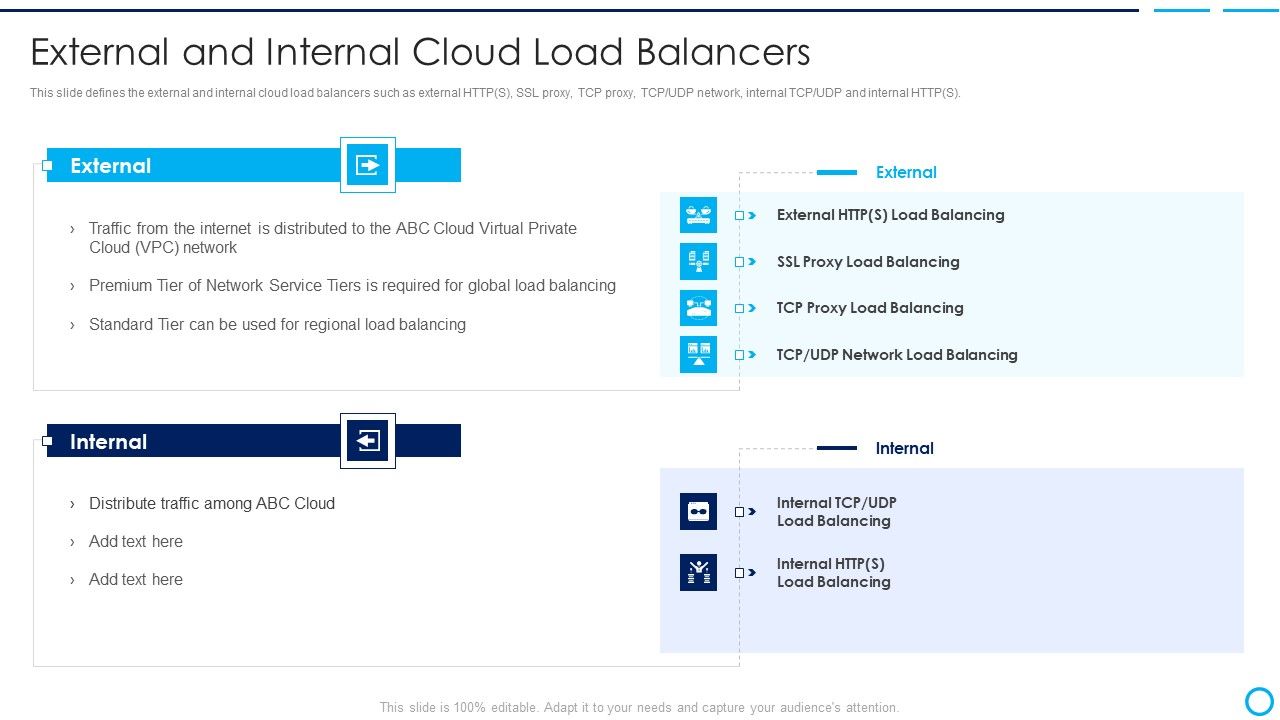Screen dimensions: 1280x720
Task: Click the incoming arrow icon beside Internal header
Action: (367, 440)
